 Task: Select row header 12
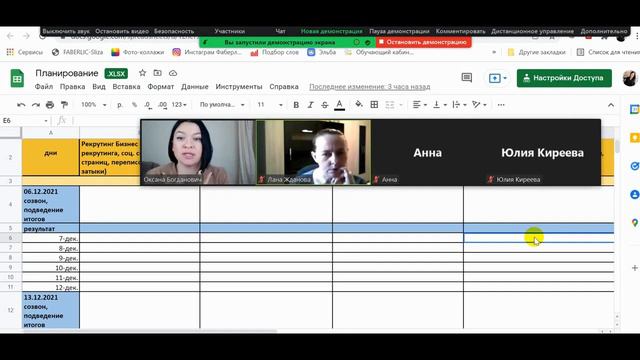[11, 310]
